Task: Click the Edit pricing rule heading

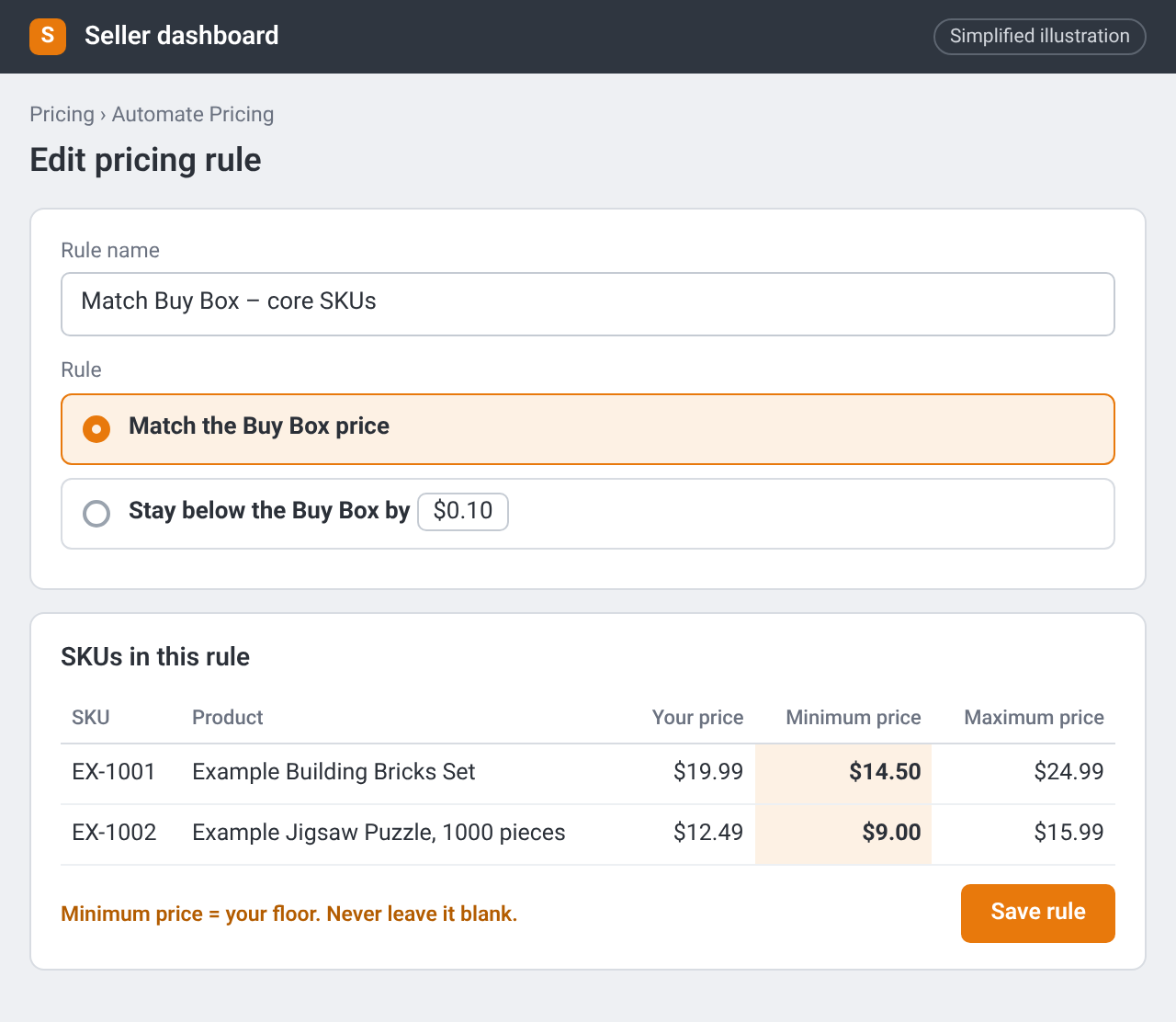Action: [x=145, y=160]
